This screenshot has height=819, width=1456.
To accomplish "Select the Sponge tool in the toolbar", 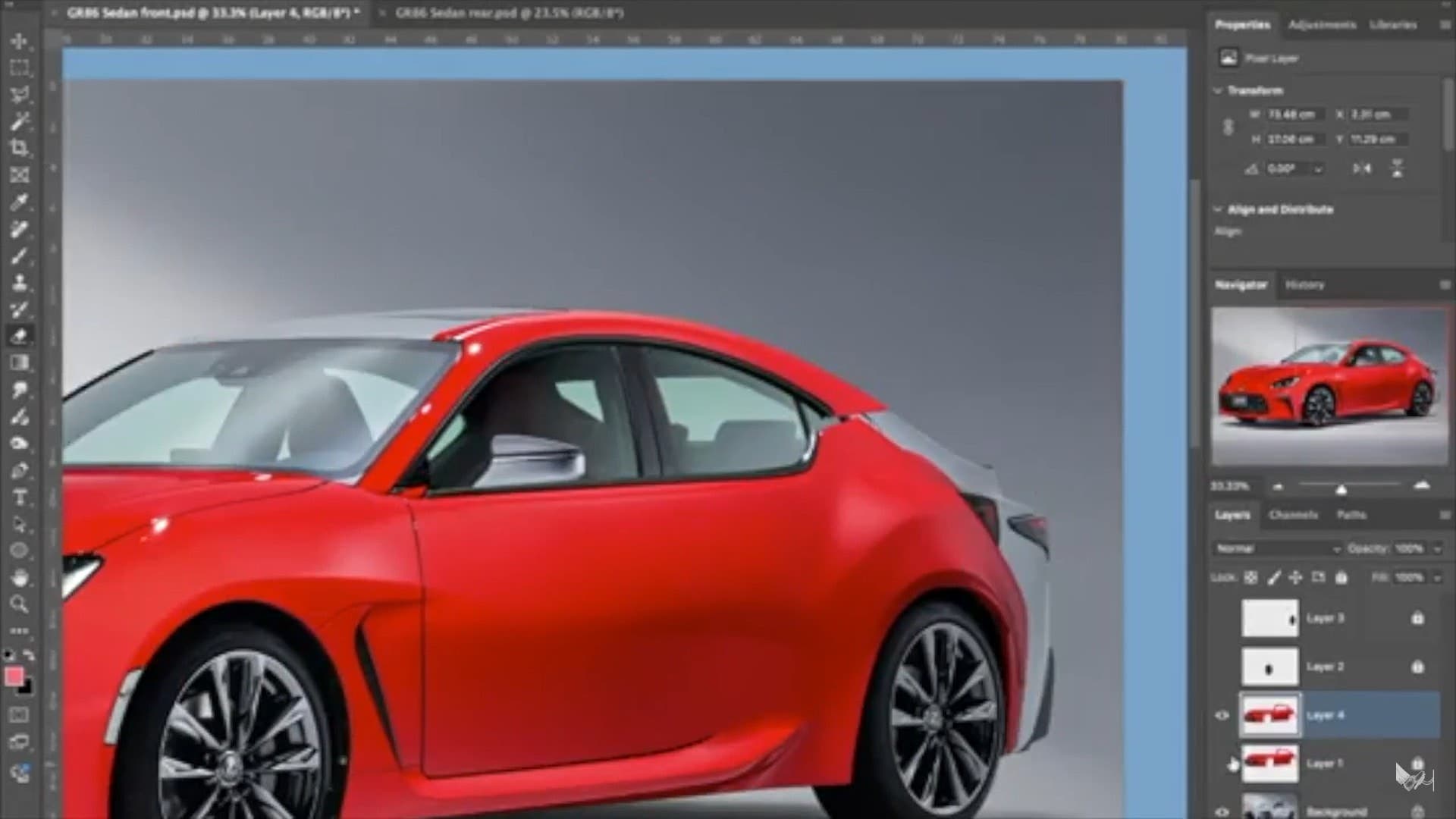I will (20, 444).
